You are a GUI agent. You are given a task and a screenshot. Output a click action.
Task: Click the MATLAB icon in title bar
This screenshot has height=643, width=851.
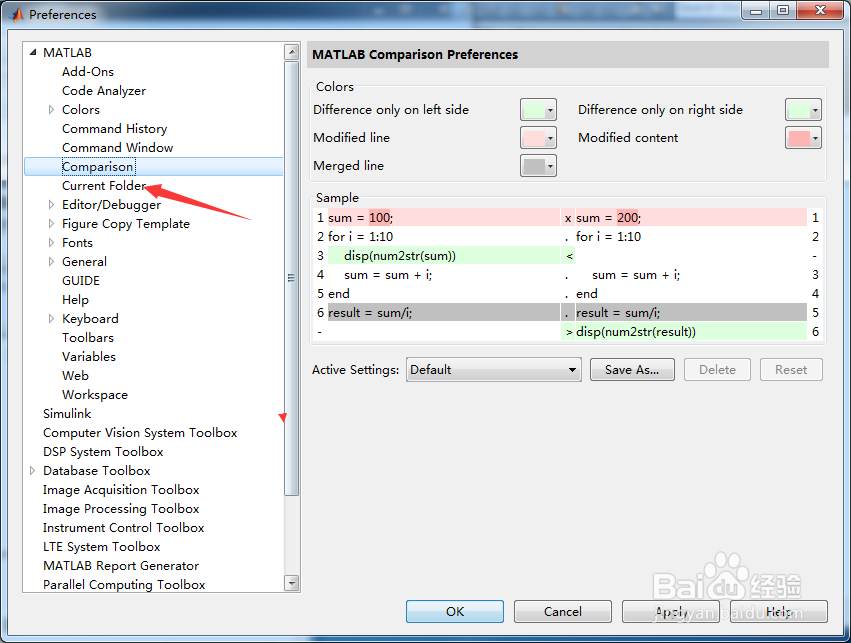tap(17, 15)
